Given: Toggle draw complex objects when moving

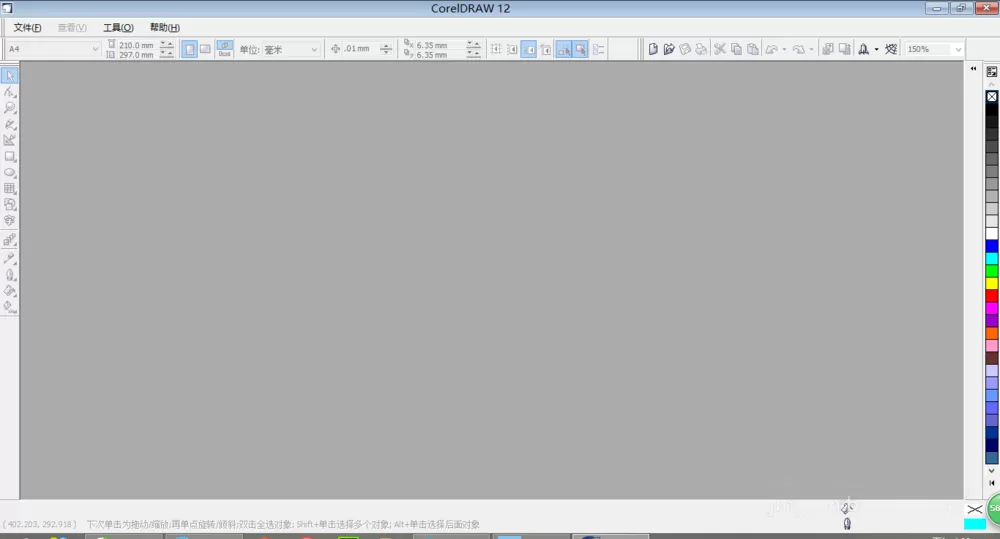Looking at the screenshot, I should [x=564, y=49].
